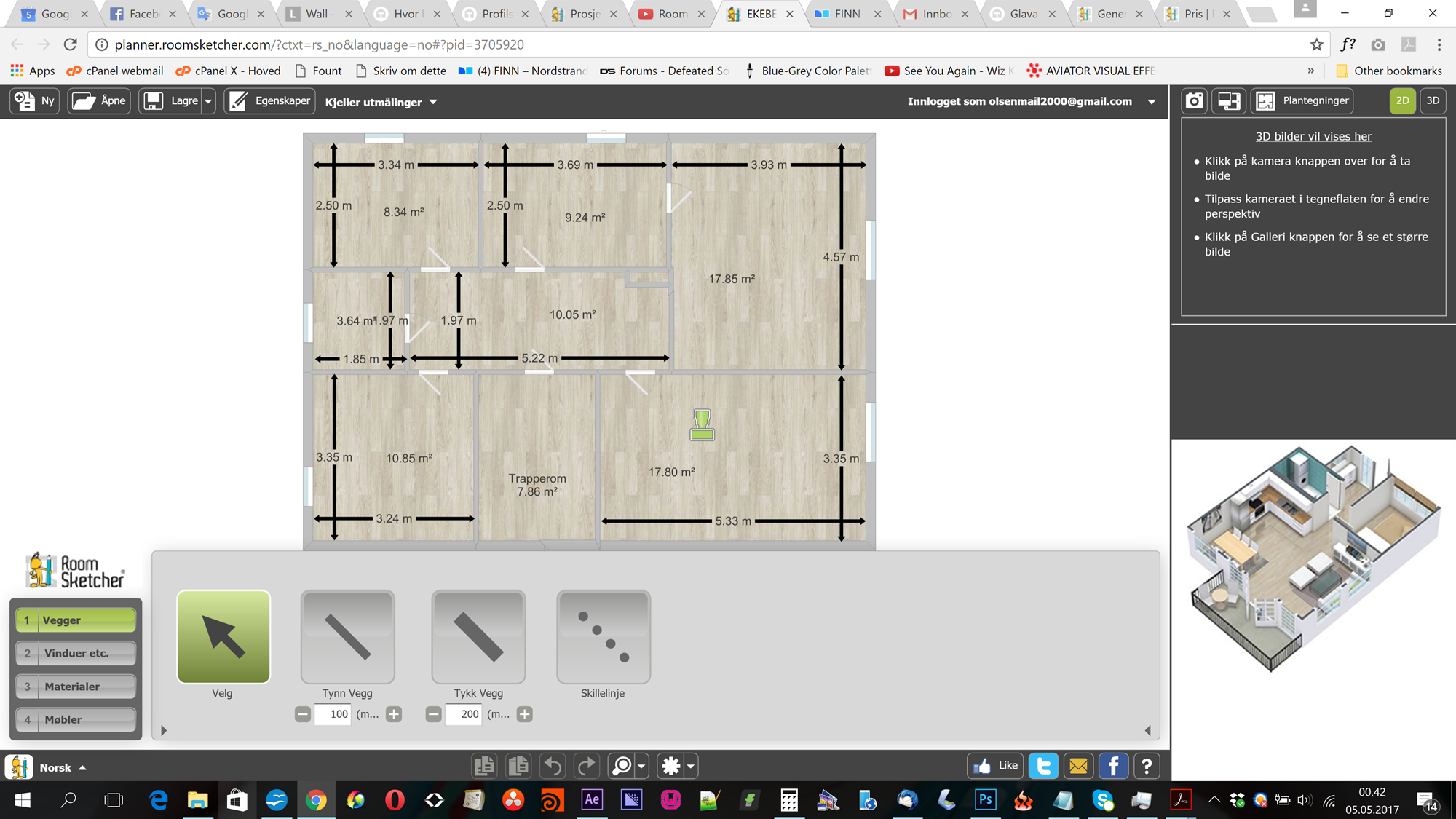Switch to 3D view mode
The height and width of the screenshot is (819, 1456).
(x=1433, y=101)
